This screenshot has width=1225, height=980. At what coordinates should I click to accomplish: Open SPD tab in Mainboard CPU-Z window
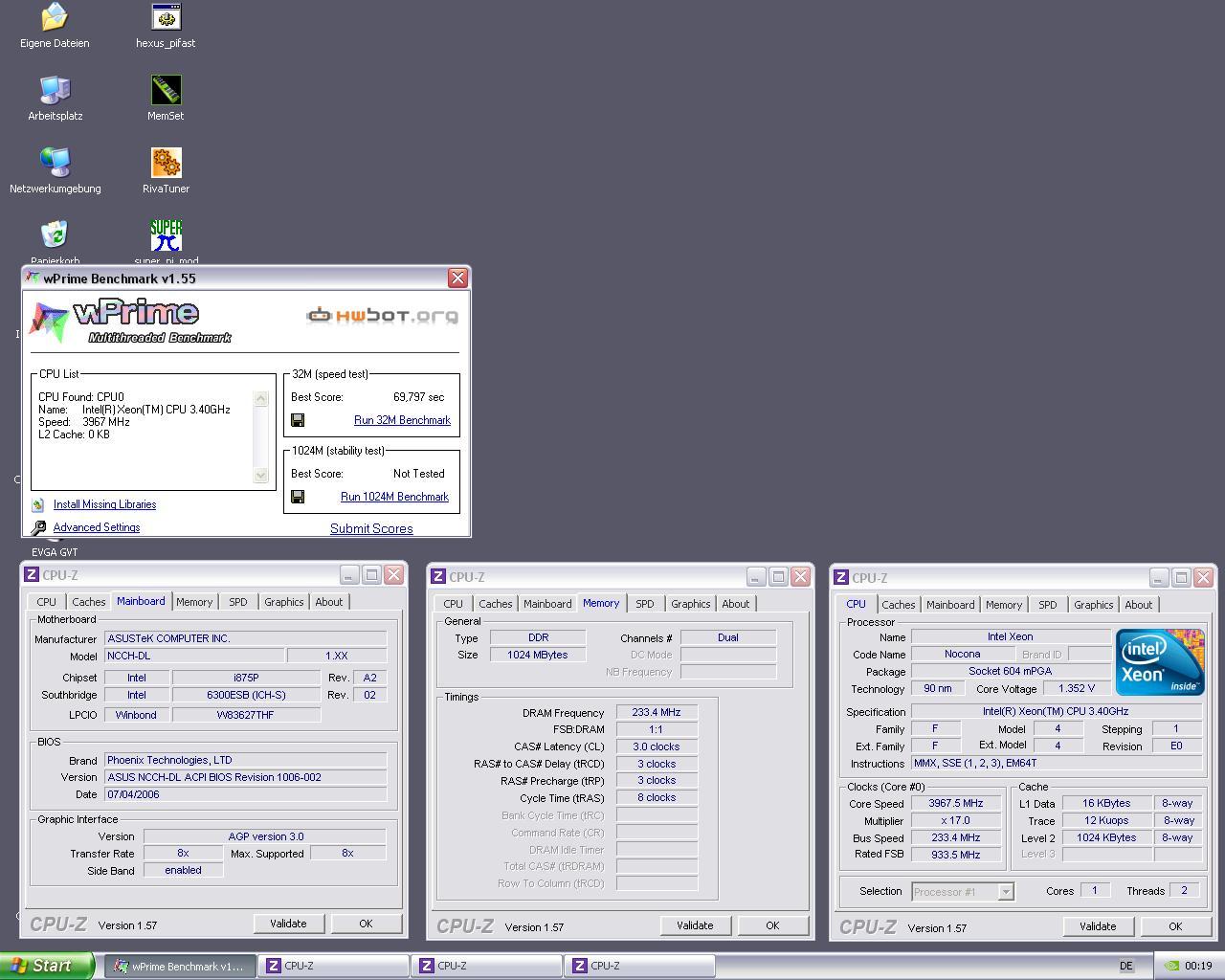237,602
